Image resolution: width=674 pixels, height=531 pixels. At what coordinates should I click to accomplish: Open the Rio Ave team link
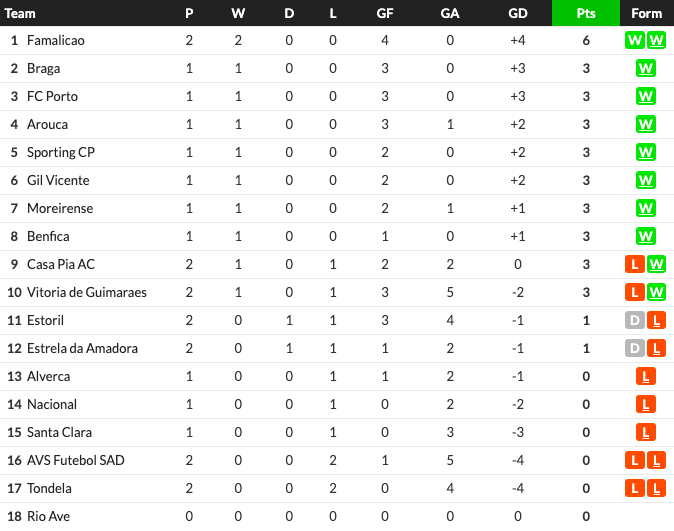point(48,516)
